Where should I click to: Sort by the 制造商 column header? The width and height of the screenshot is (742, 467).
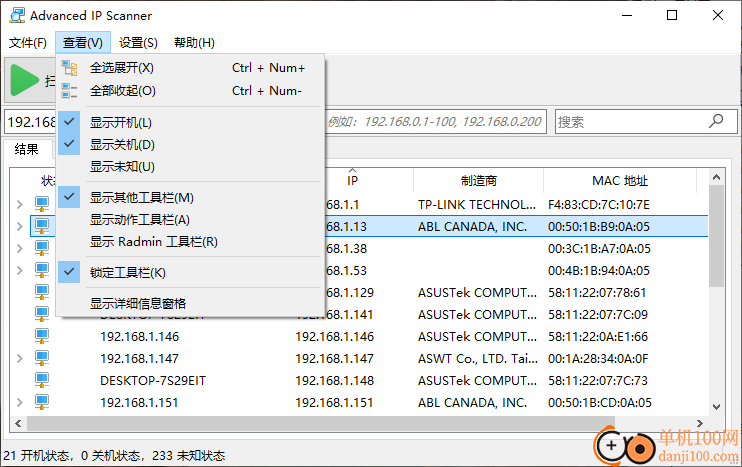pyautogui.click(x=478, y=180)
